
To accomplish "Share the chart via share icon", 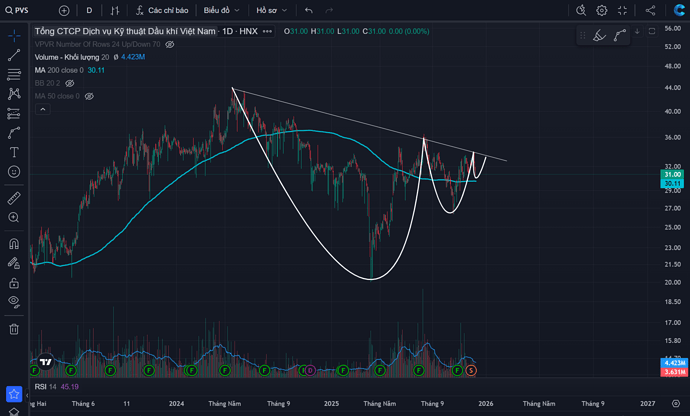I will 650,10.
